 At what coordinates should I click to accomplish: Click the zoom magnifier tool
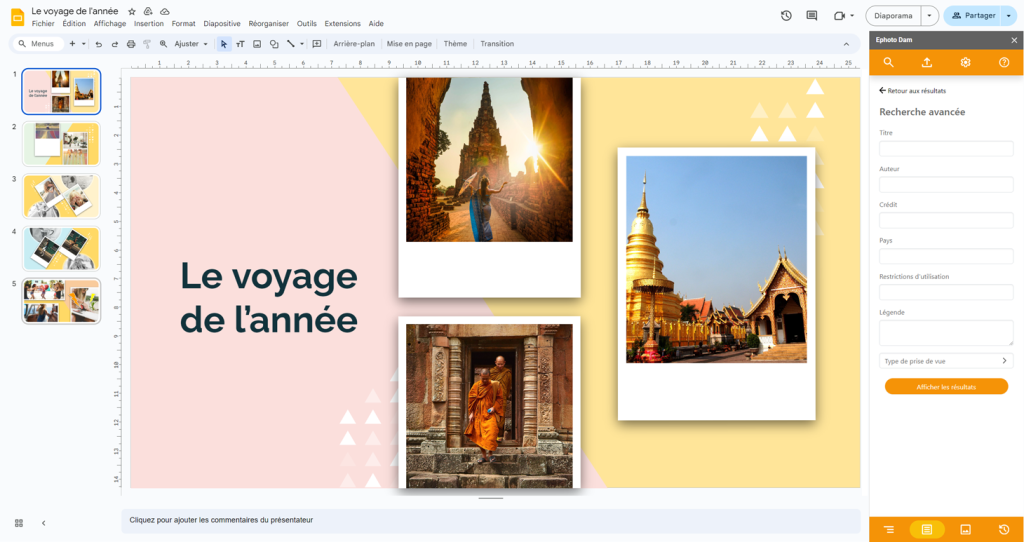(163, 44)
